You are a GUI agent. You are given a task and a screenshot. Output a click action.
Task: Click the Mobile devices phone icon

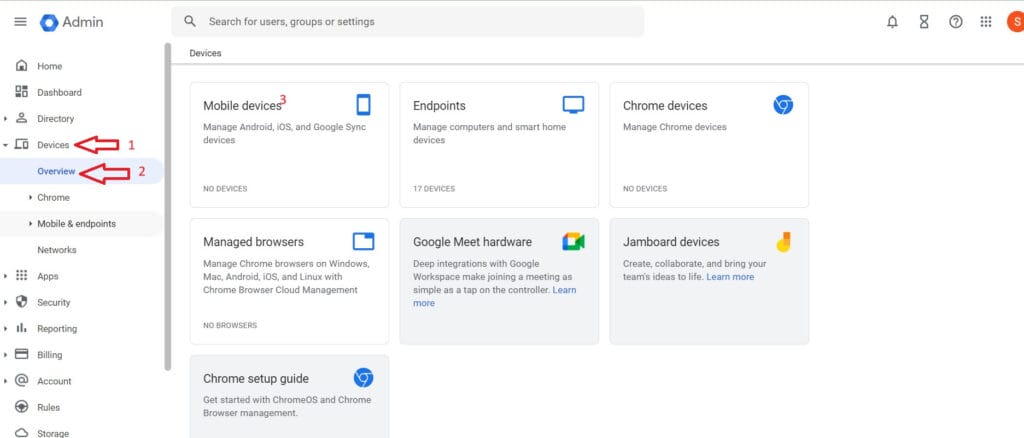point(364,104)
